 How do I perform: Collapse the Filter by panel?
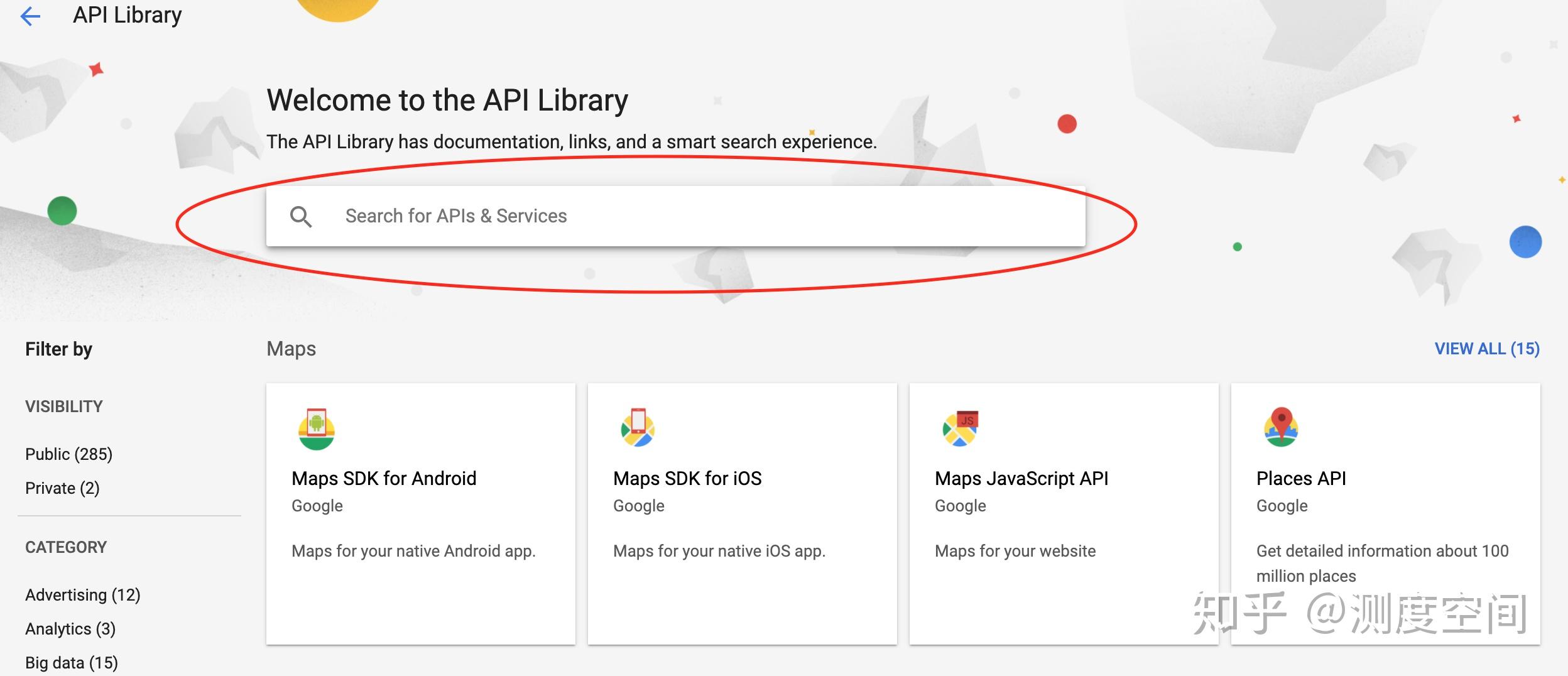[x=59, y=349]
